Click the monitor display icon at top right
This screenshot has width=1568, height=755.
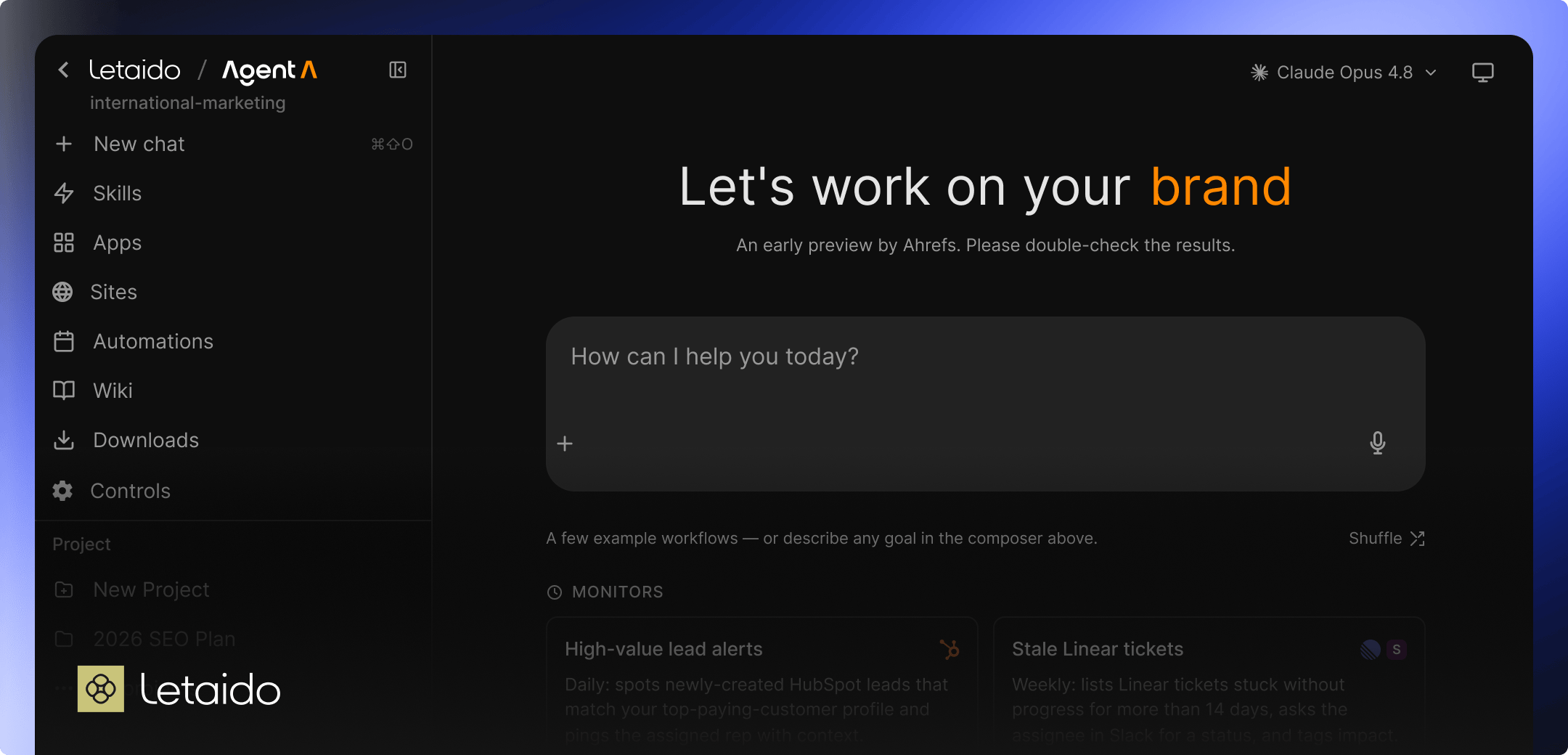pos(1482,73)
